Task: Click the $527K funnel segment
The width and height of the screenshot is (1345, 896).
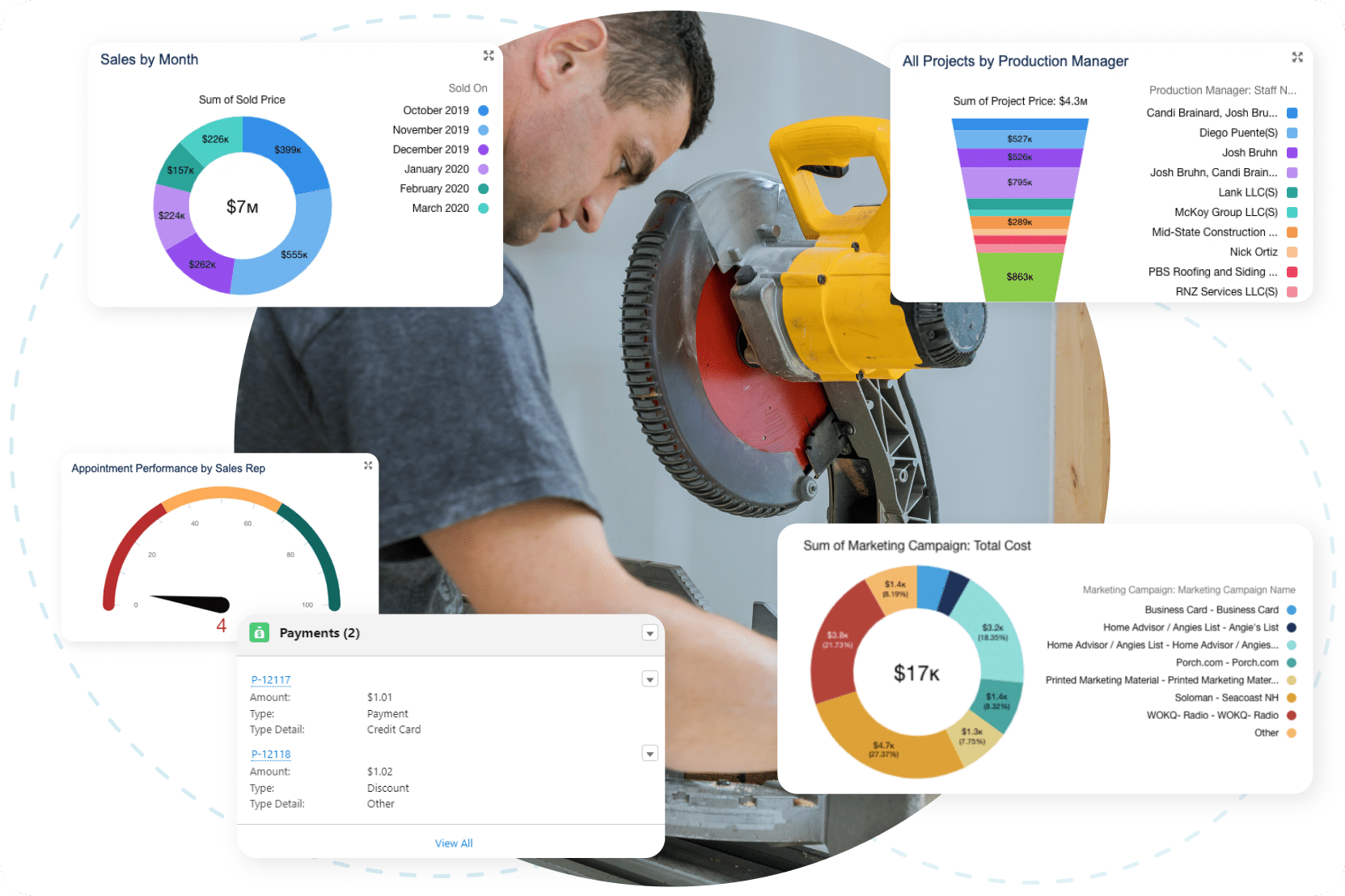Action: (1020, 139)
